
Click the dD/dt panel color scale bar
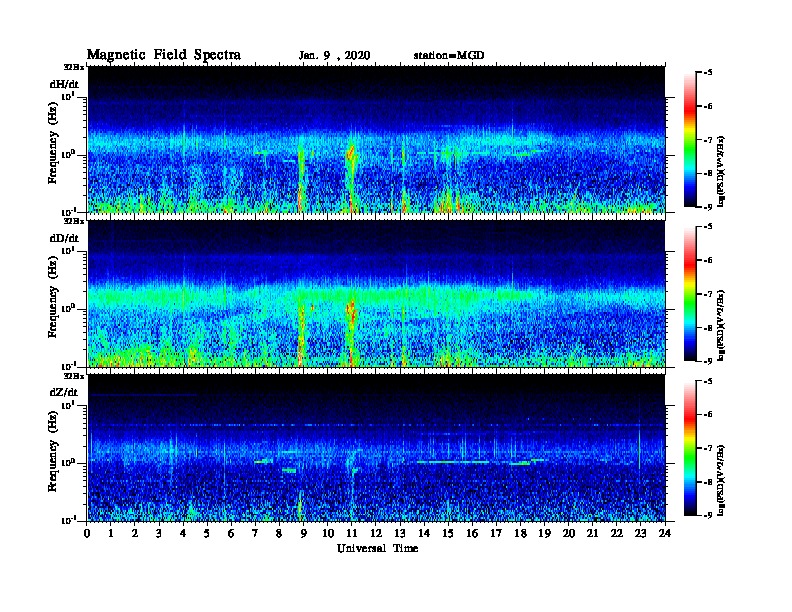[x=690, y=294]
